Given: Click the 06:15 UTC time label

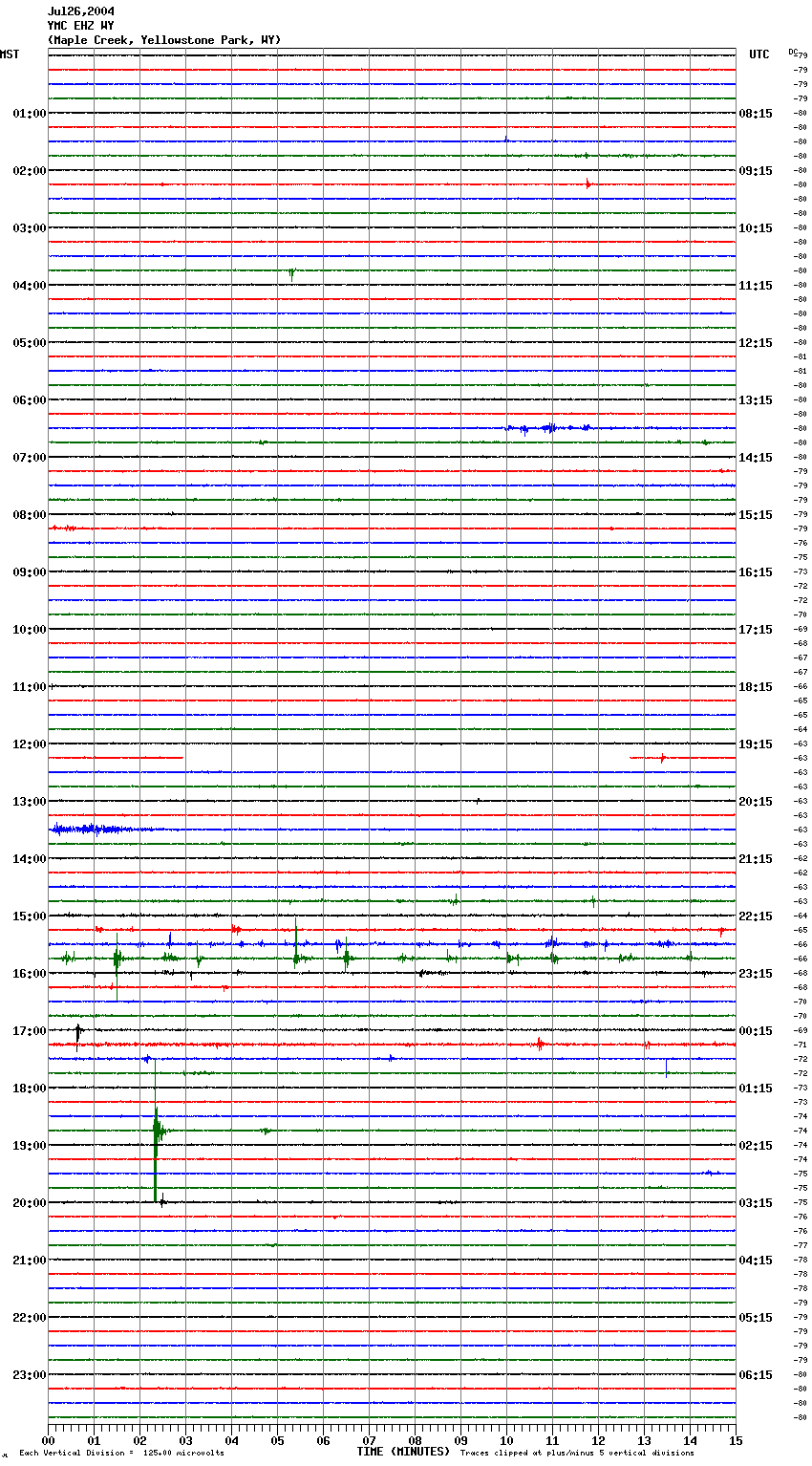Looking at the screenshot, I should tap(756, 1375).
